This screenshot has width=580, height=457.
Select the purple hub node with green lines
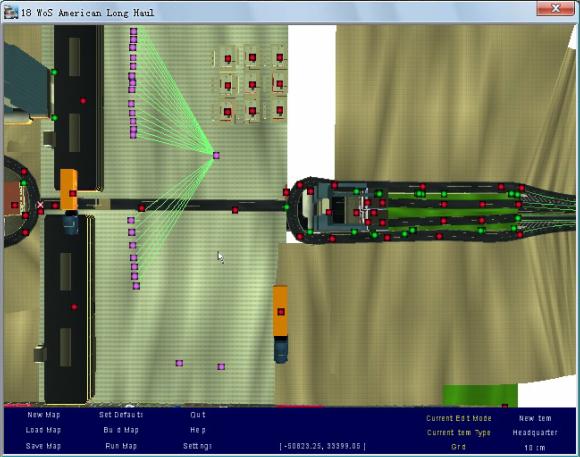point(216,155)
